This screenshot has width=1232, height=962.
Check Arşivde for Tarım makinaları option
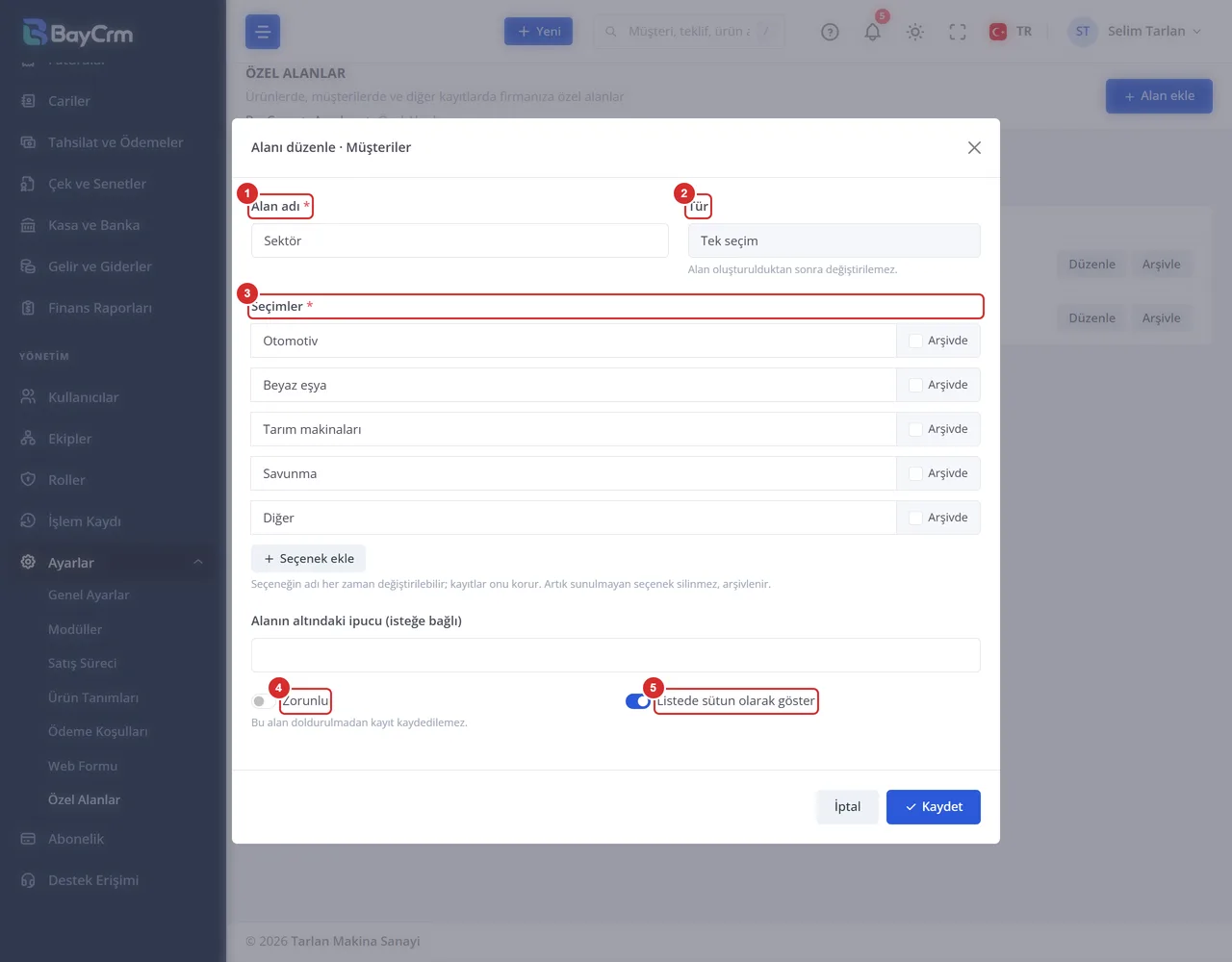tap(915, 429)
